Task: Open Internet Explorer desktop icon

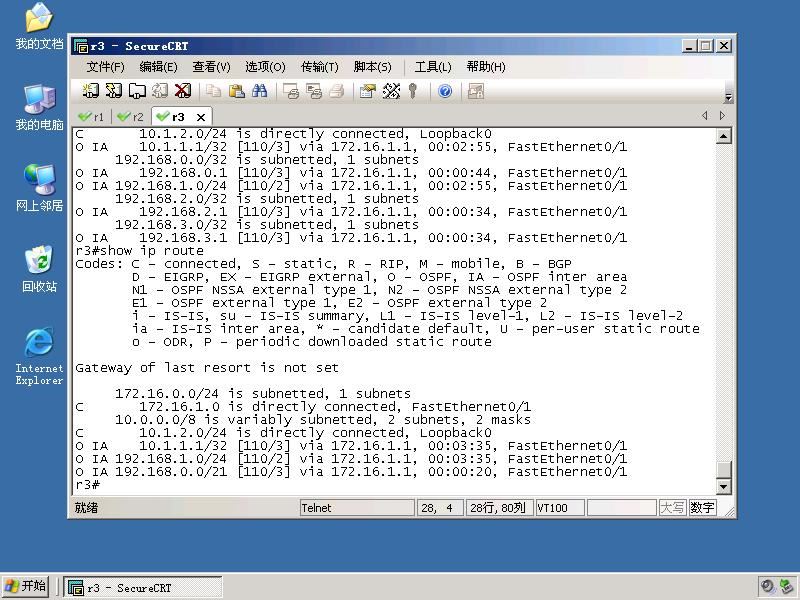Action: click(39, 356)
